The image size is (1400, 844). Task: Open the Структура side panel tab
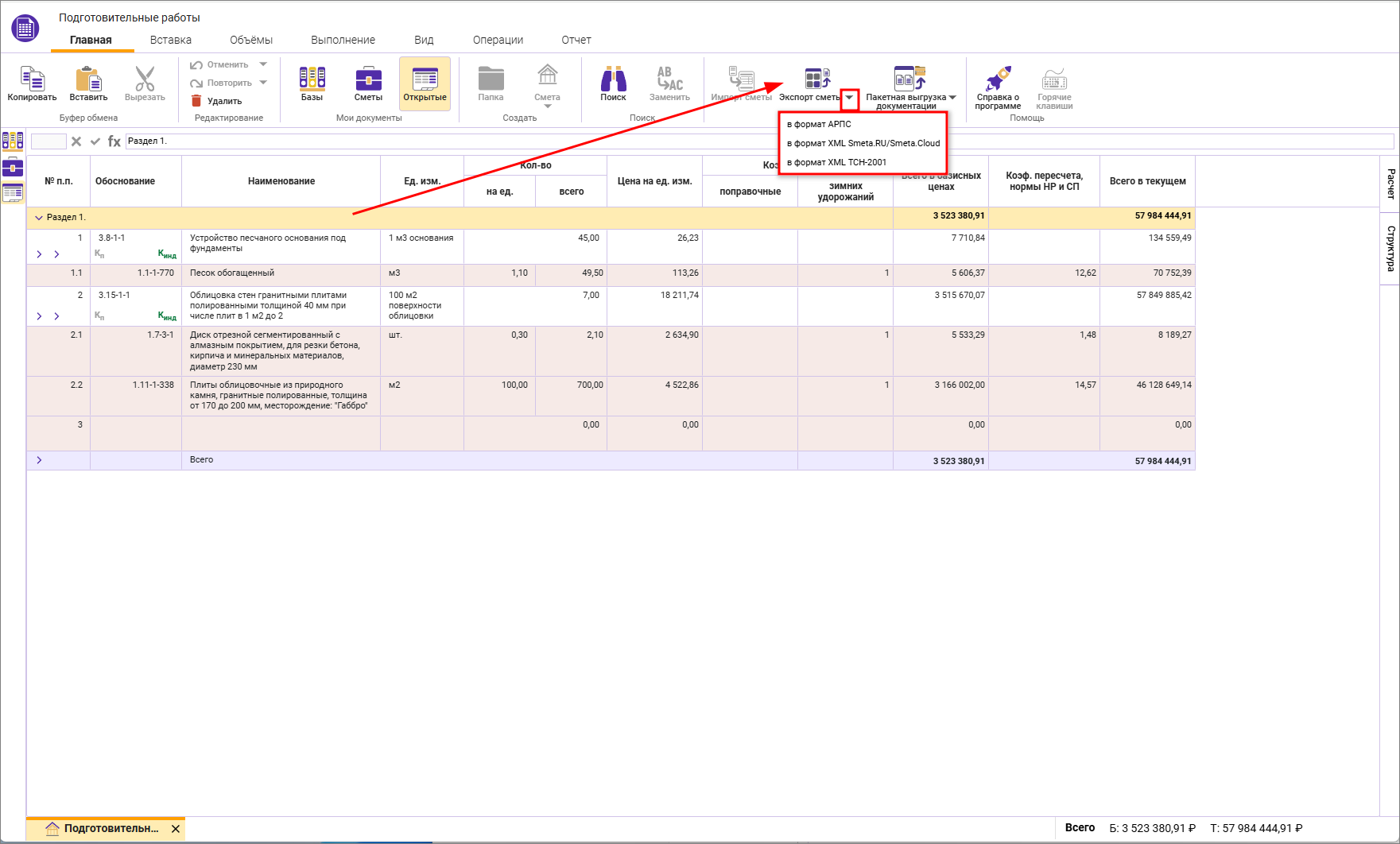(1390, 248)
